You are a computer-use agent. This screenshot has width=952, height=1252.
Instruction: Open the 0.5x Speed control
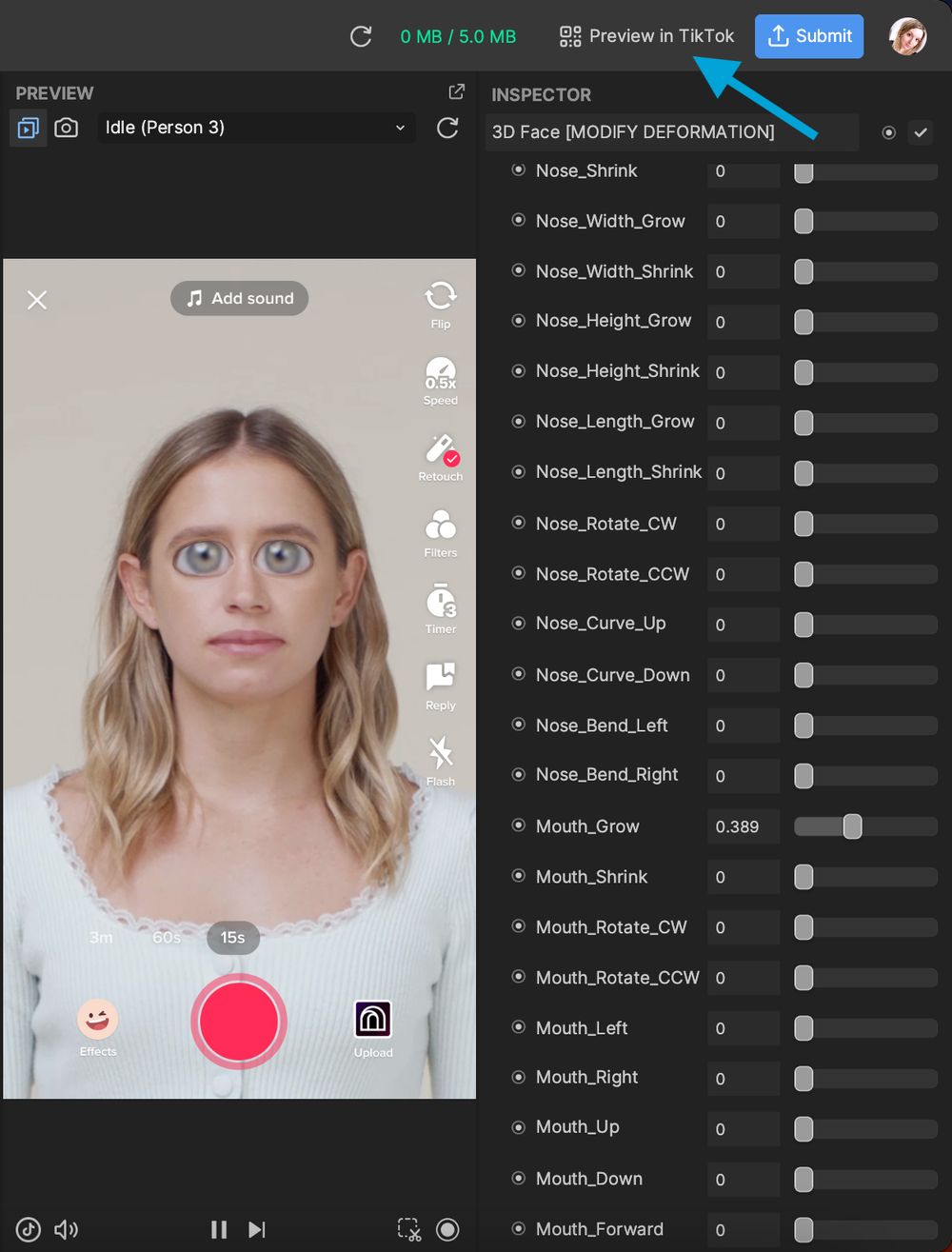pos(440,374)
